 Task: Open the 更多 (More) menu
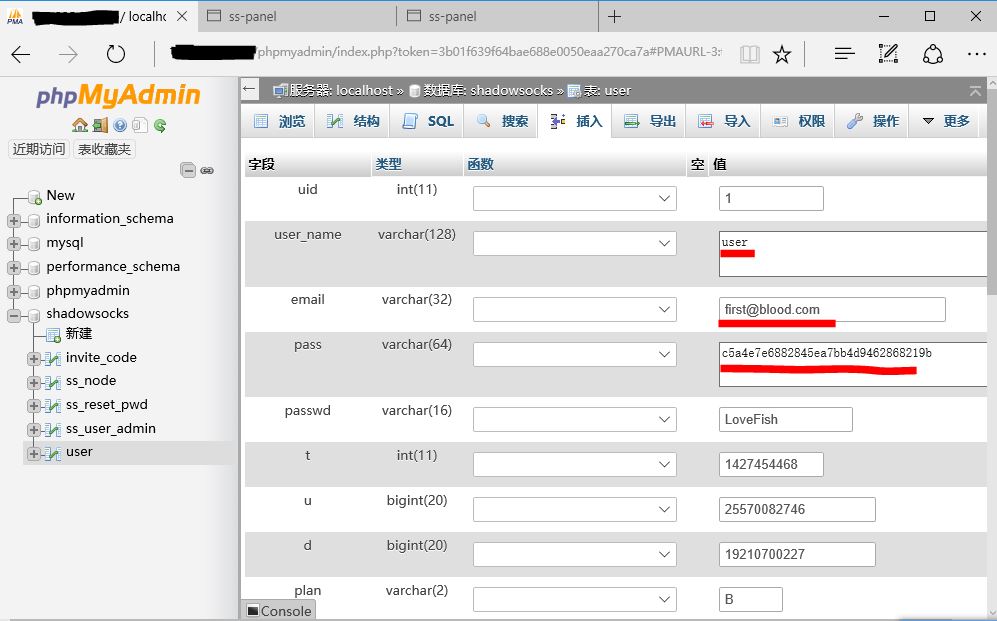(x=945, y=121)
